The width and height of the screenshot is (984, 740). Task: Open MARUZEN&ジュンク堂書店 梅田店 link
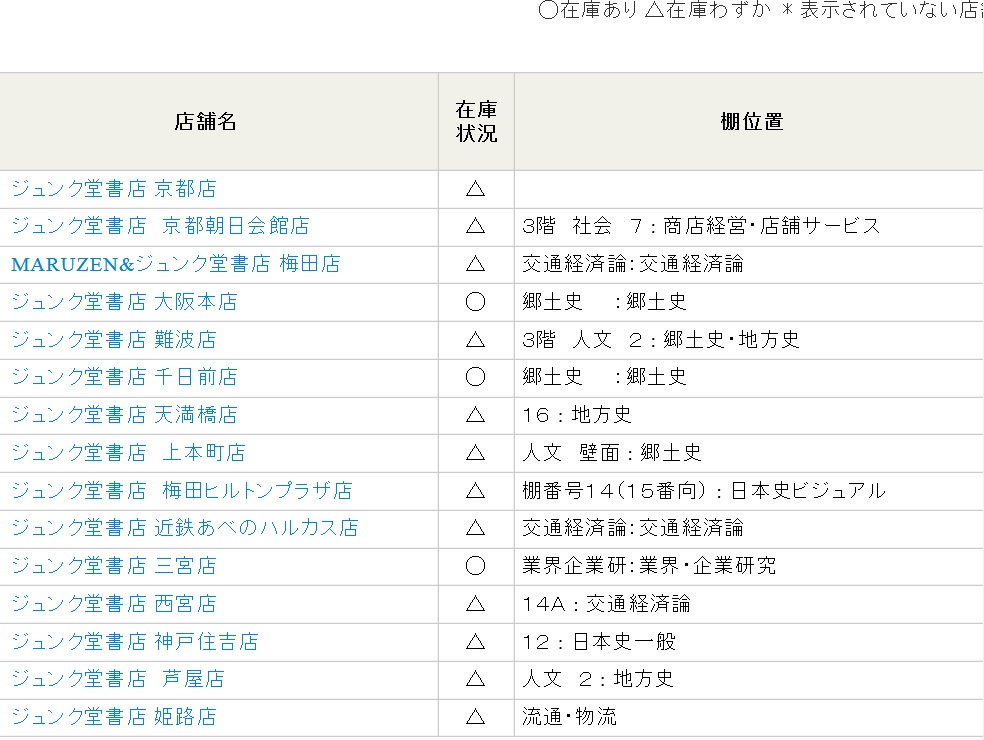(x=176, y=264)
